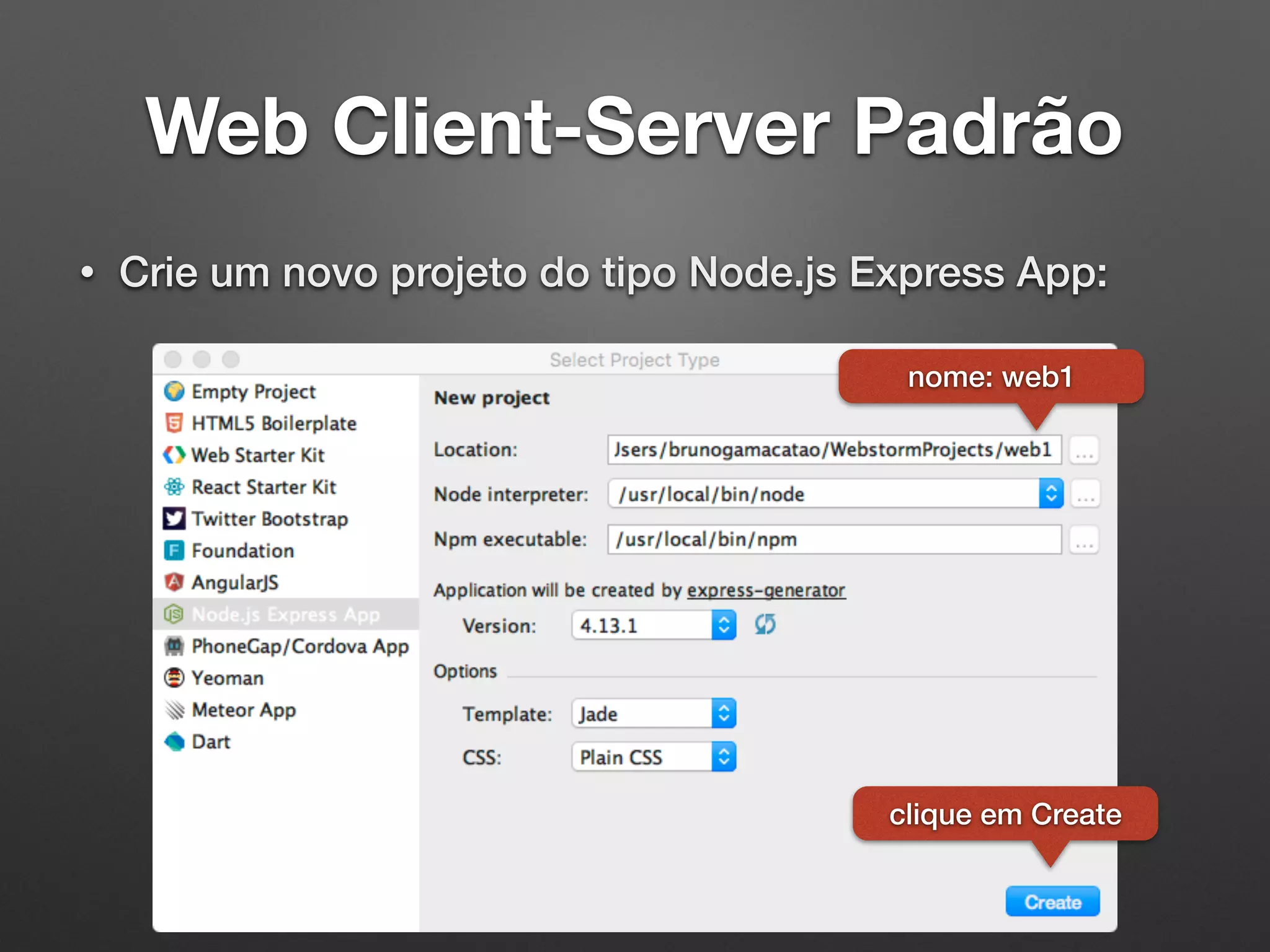This screenshot has width=1270, height=952.
Task: Click the React Starter Kit atom icon
Action: click(174, 487)
